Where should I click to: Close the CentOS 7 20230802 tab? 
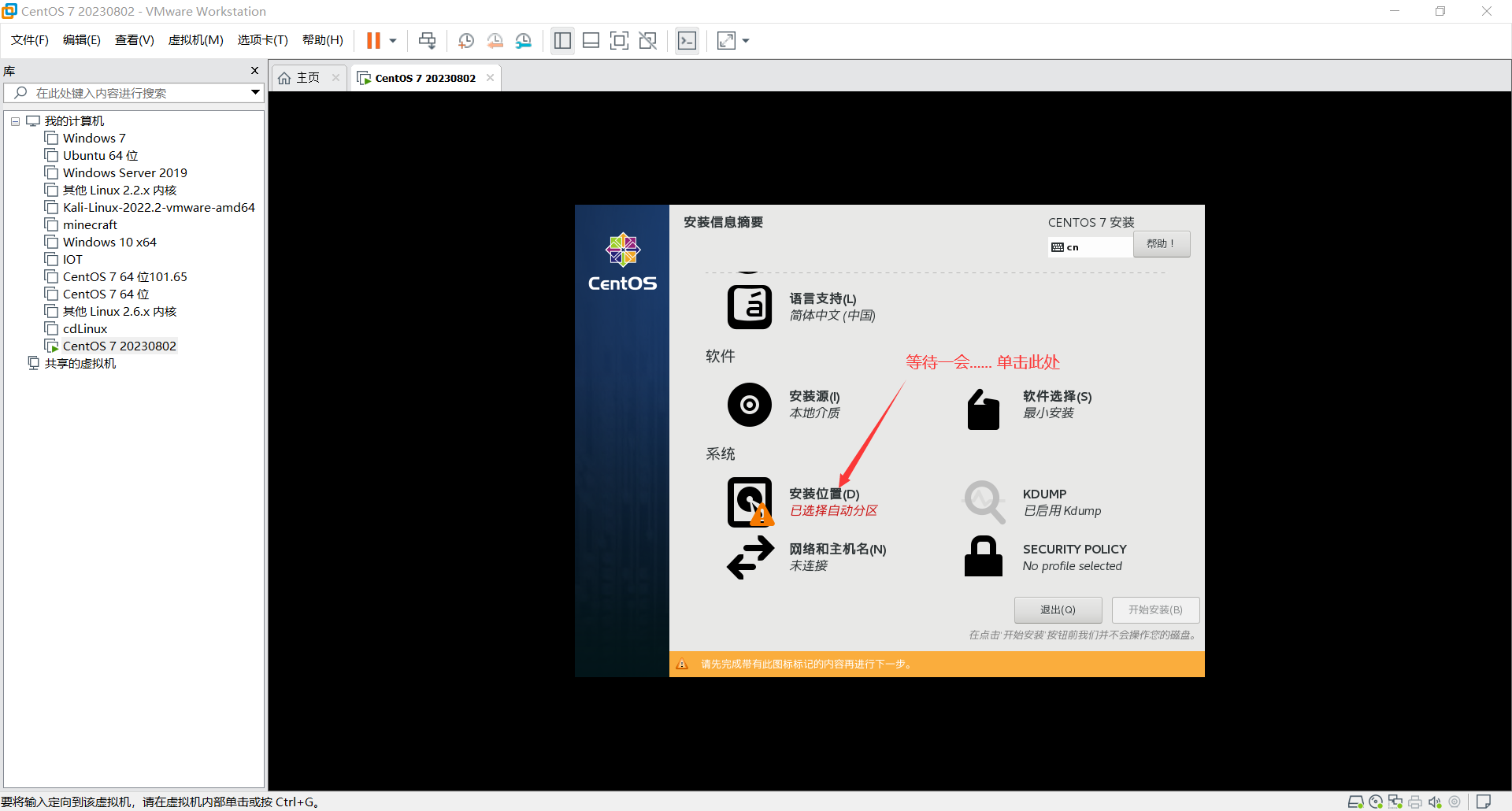tap(490, 78)
